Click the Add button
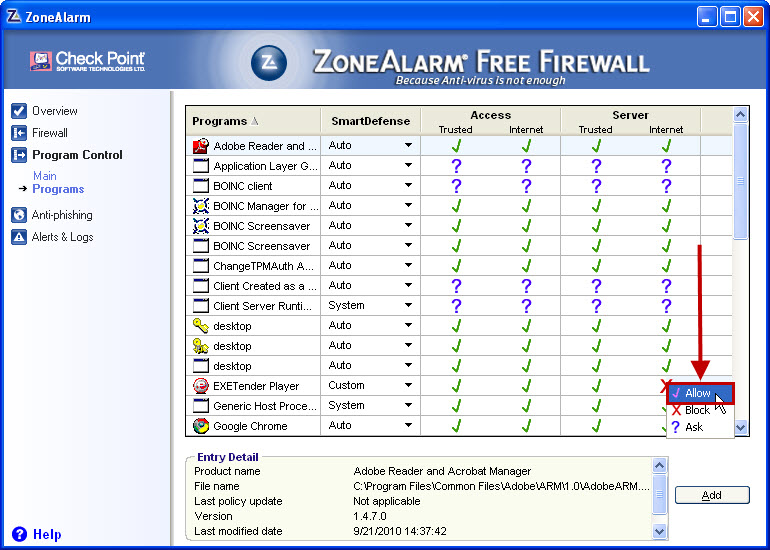The image size is (770, 550). (x=712, y=495)
